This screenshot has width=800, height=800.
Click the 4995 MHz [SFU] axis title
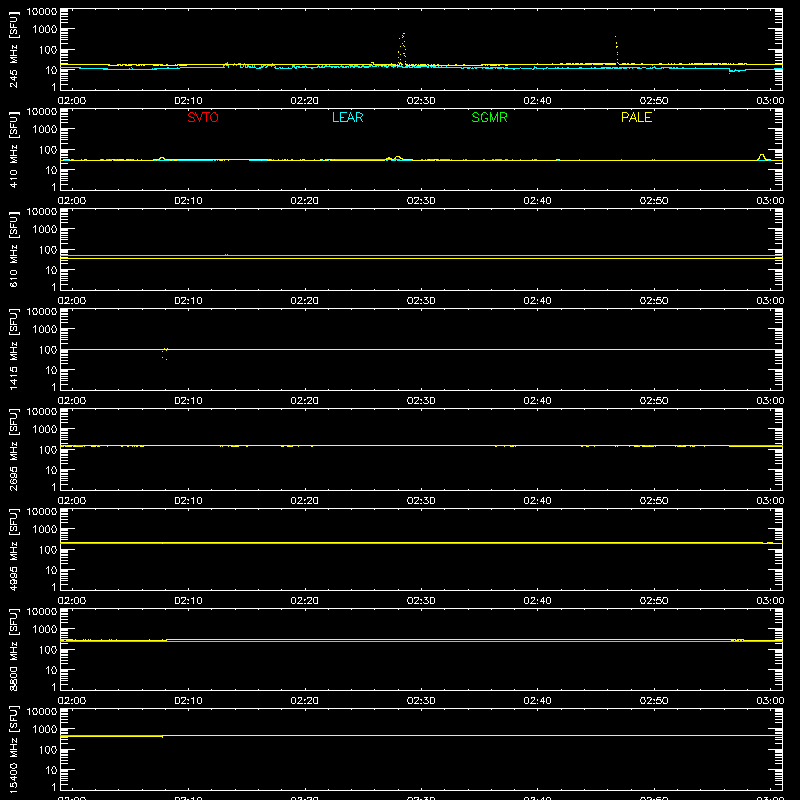13,549
